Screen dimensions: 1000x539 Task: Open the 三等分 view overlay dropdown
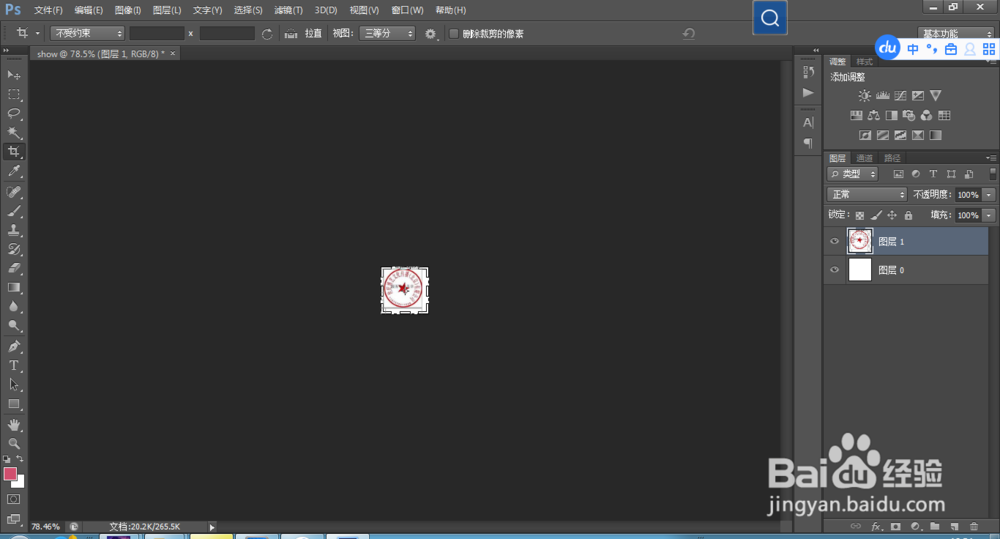[x=387, y=33]
